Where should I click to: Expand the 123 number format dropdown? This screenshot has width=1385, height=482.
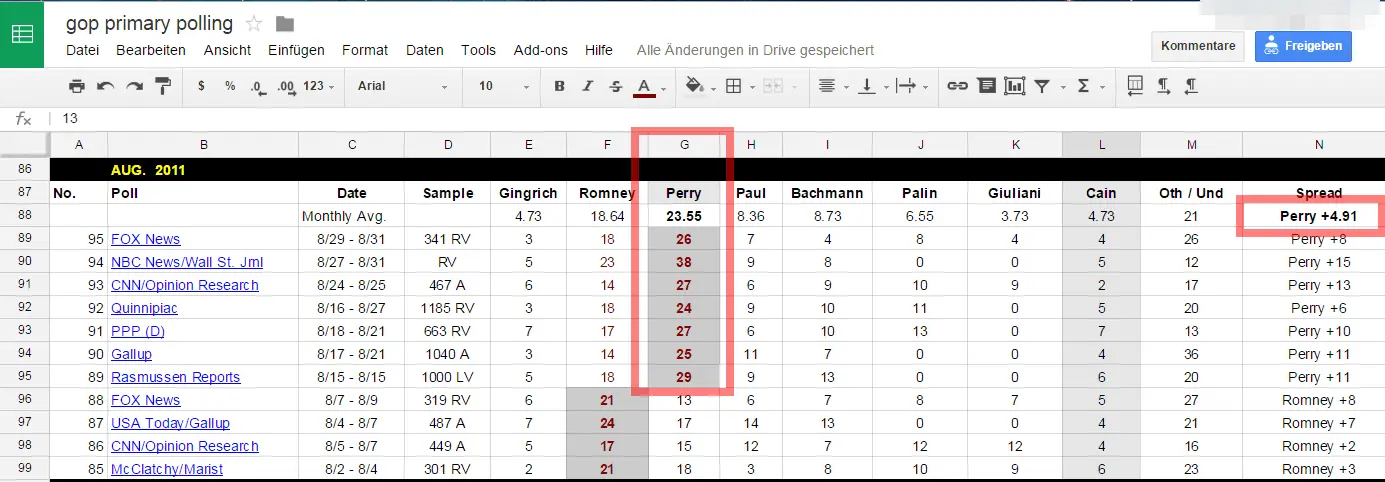click(319, 86)
